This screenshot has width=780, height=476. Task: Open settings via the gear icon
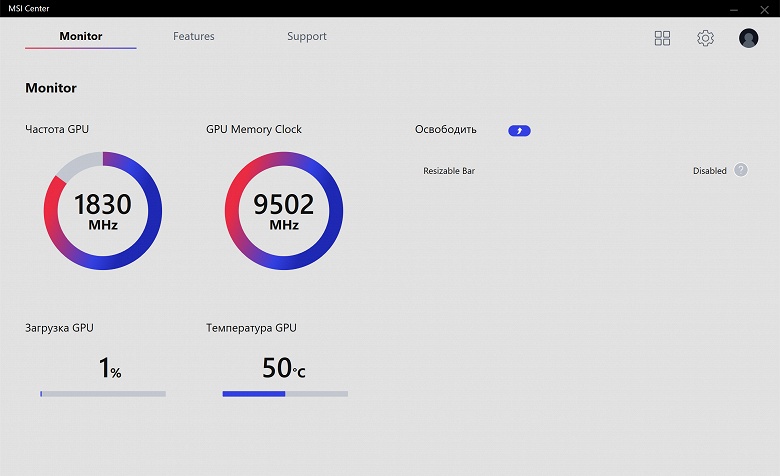705,38
